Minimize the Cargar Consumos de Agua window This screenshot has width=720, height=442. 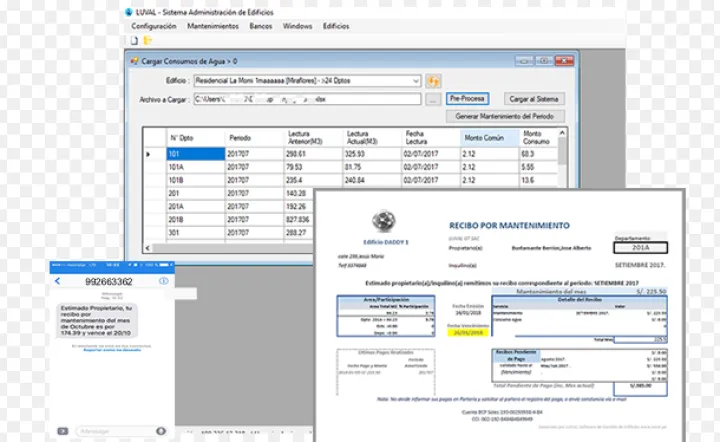point(524,61)
